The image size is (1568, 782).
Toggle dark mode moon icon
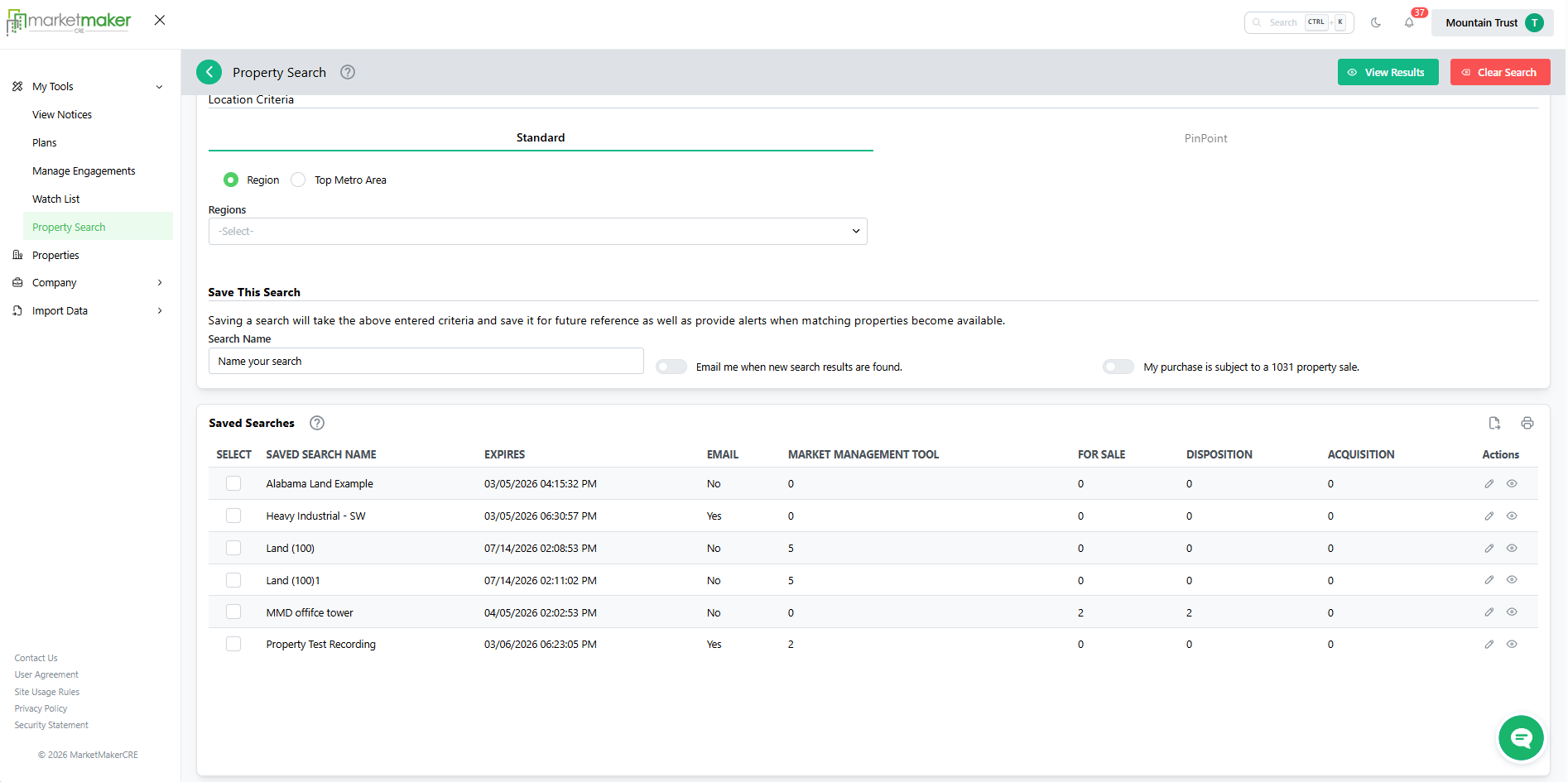tap(1376, 22)
